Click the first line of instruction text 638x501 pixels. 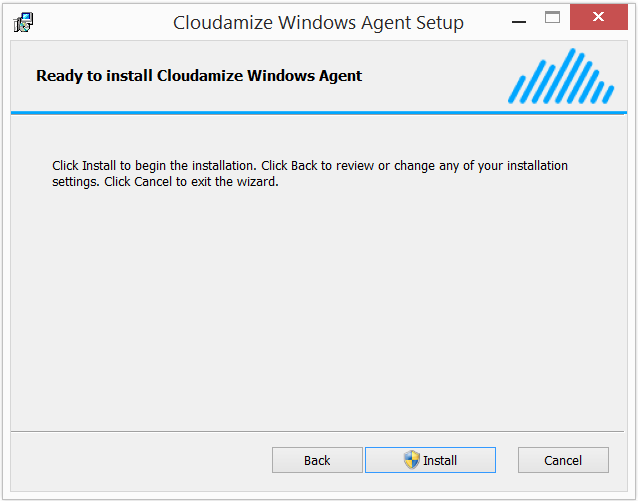click(310, 165)
